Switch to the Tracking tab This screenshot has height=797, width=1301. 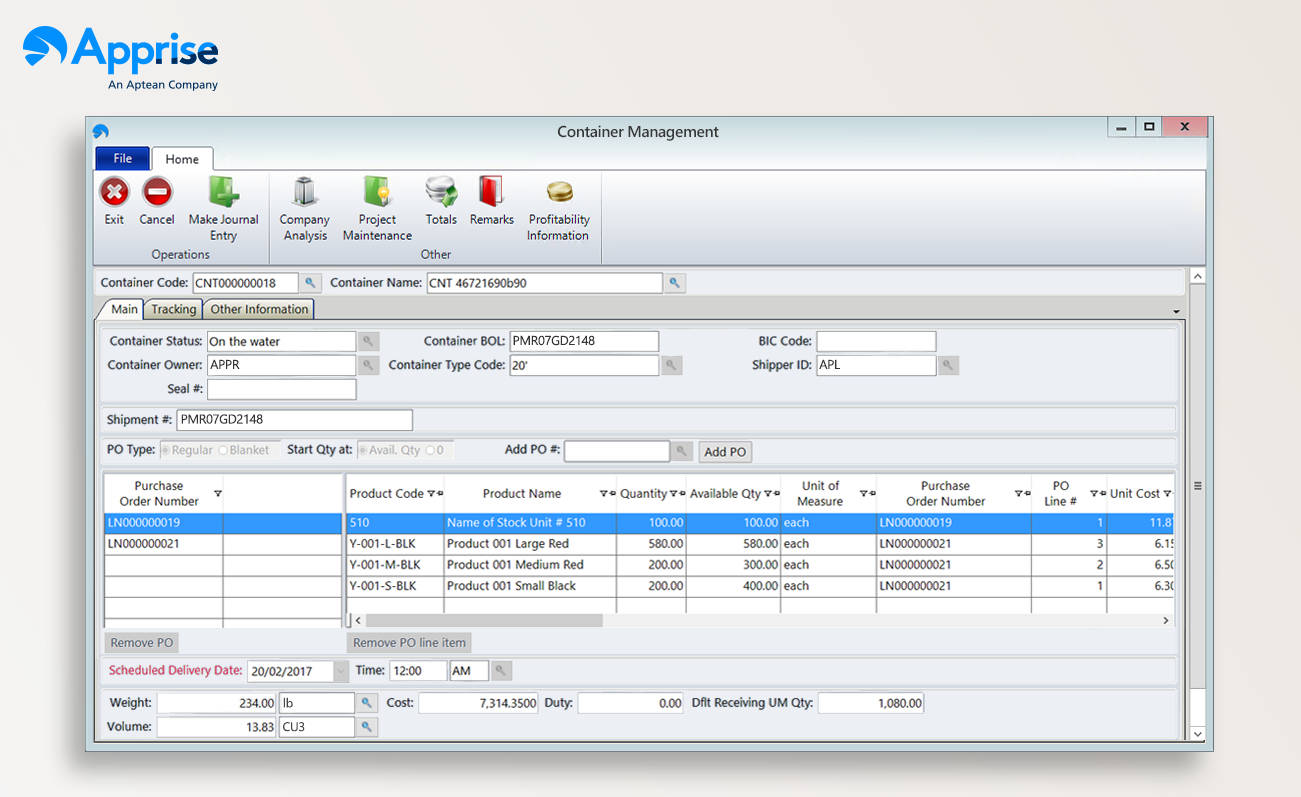click(172, 309)
